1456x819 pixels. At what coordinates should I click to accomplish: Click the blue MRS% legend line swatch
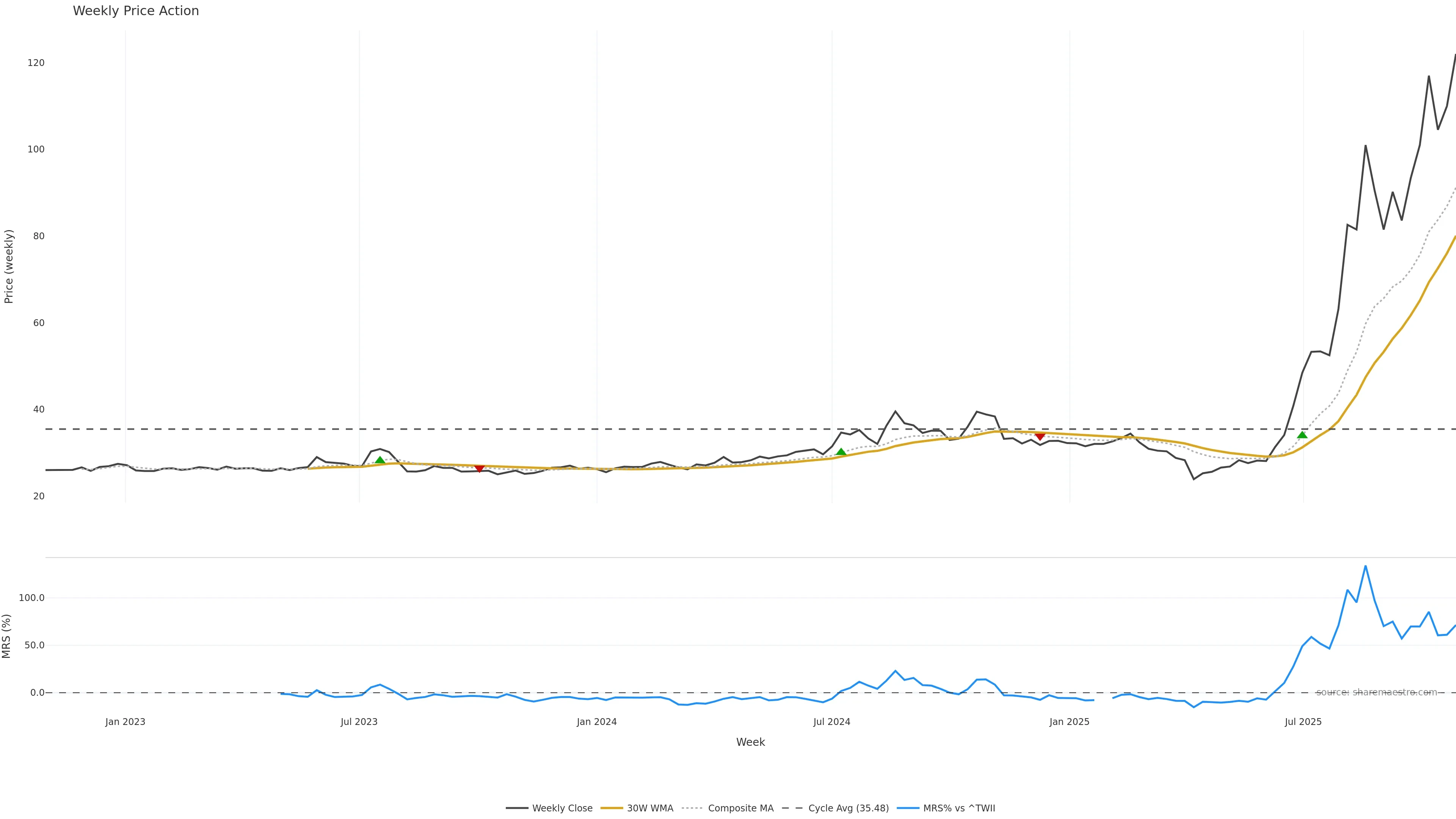pos(908,808)
